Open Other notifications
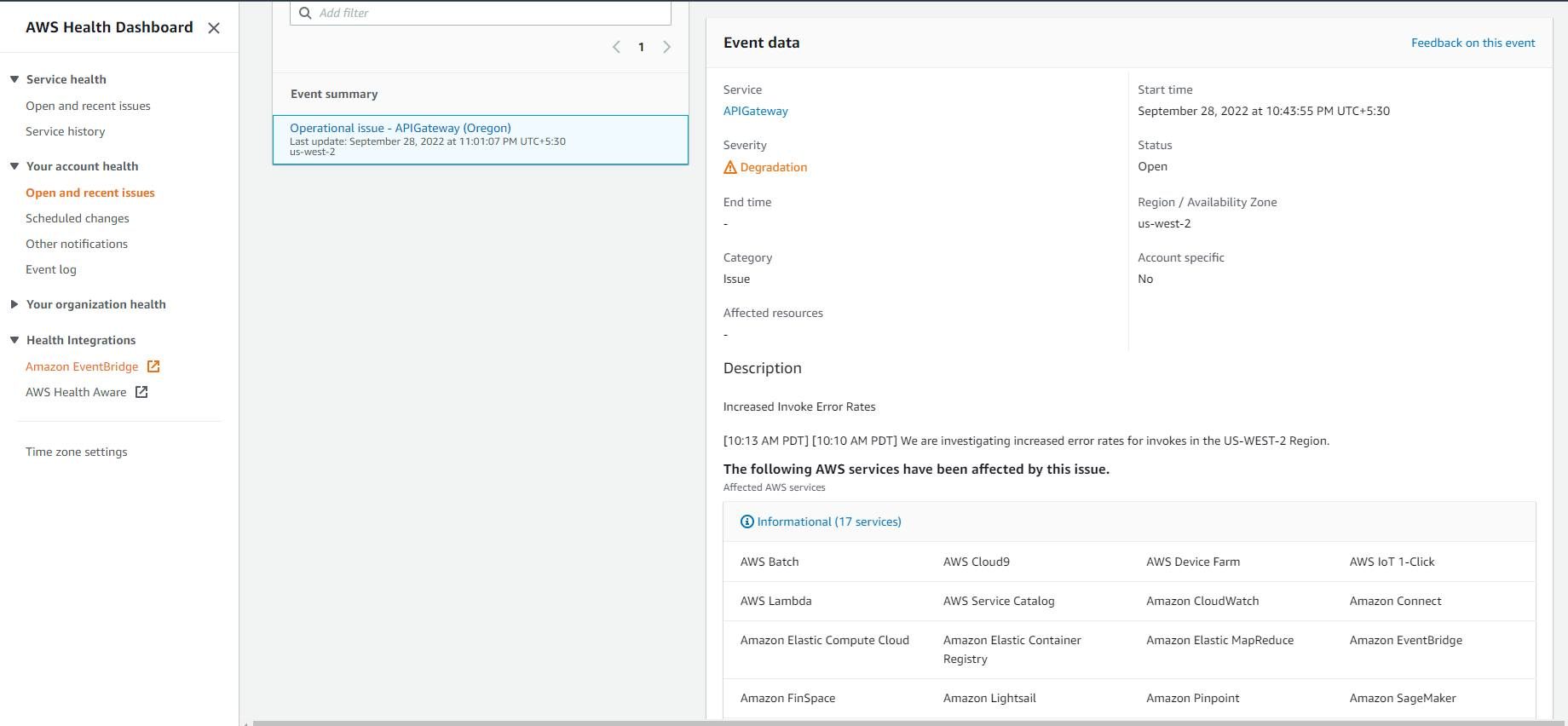This screenshot has width=1568, height=726. pyautogui.click(x=77, y=244)
